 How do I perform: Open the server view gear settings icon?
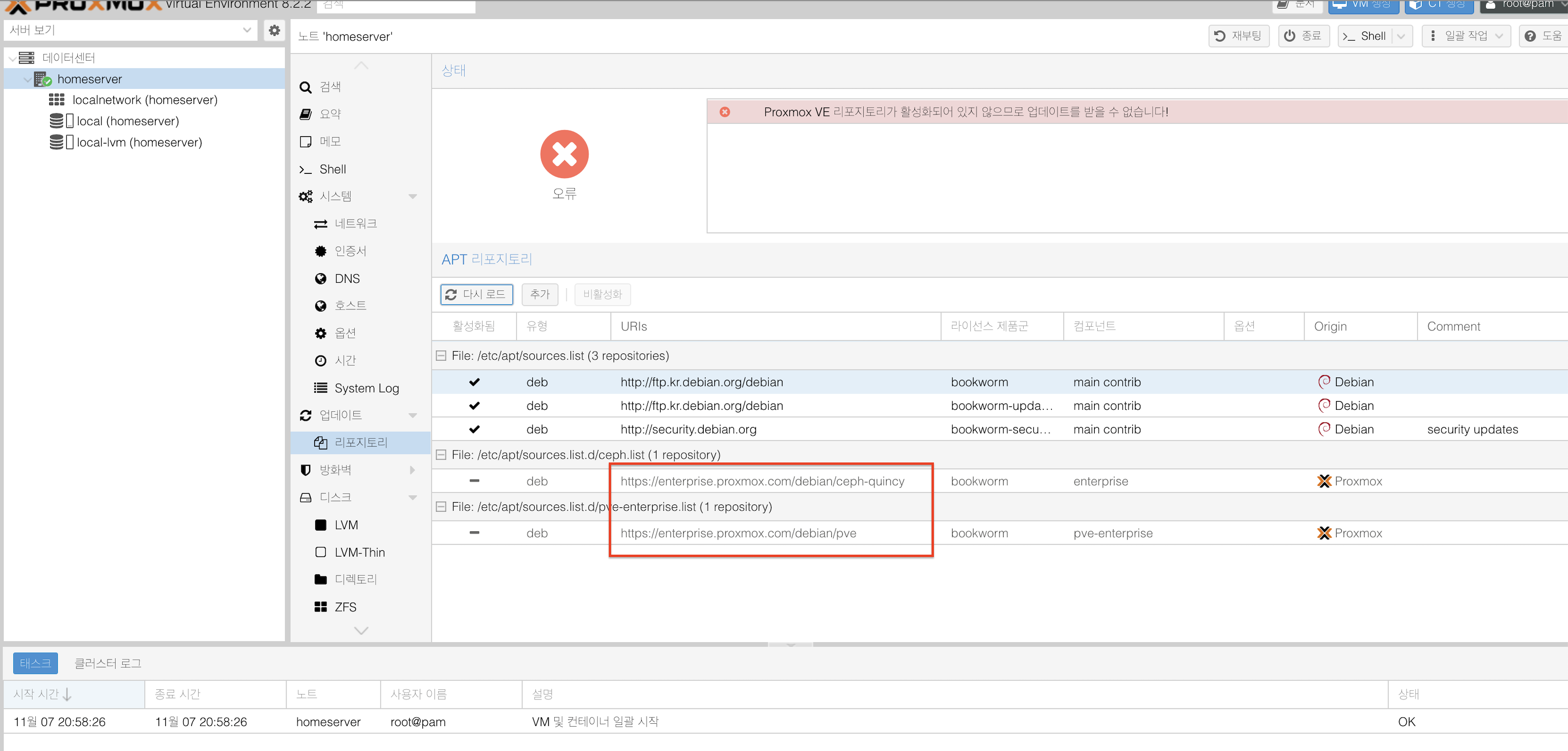(275, 31)
